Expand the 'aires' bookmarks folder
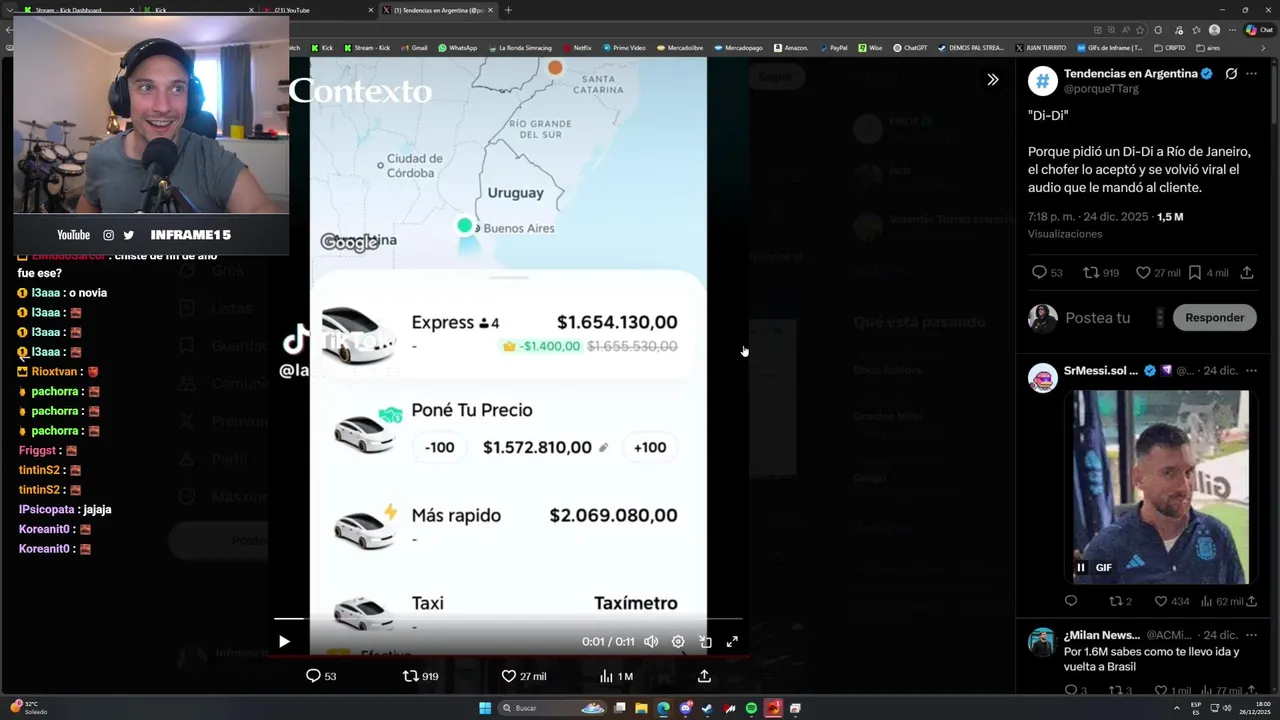Image resolution: width=1280 pixels, height=720 pixels. click(1208, 47)
